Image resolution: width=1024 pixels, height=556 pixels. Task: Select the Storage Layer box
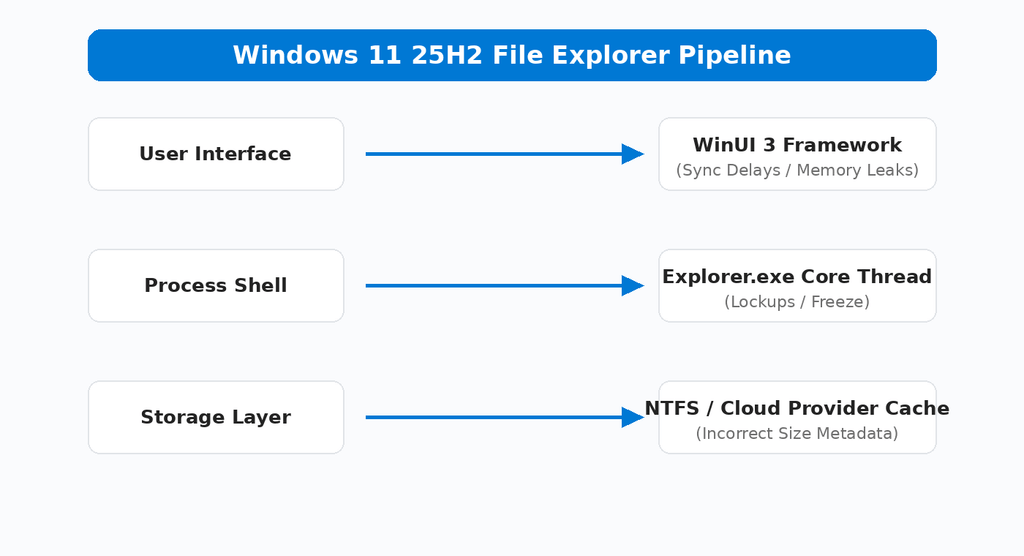pyautogui.click(x=216, y=417)
